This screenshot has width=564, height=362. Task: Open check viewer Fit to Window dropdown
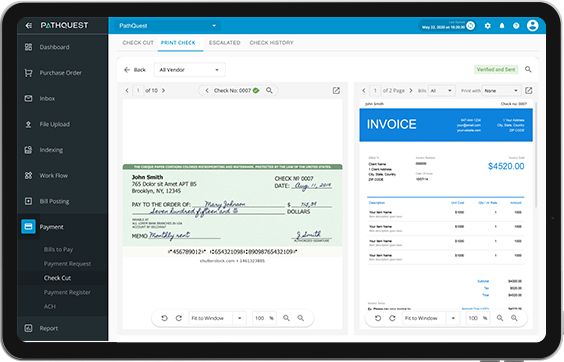[x=217, y=318]
